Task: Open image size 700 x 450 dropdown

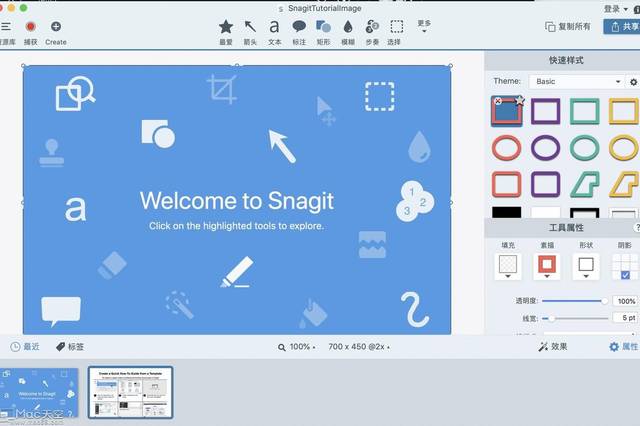Action: pyautogui.click(x=359, y=347)
